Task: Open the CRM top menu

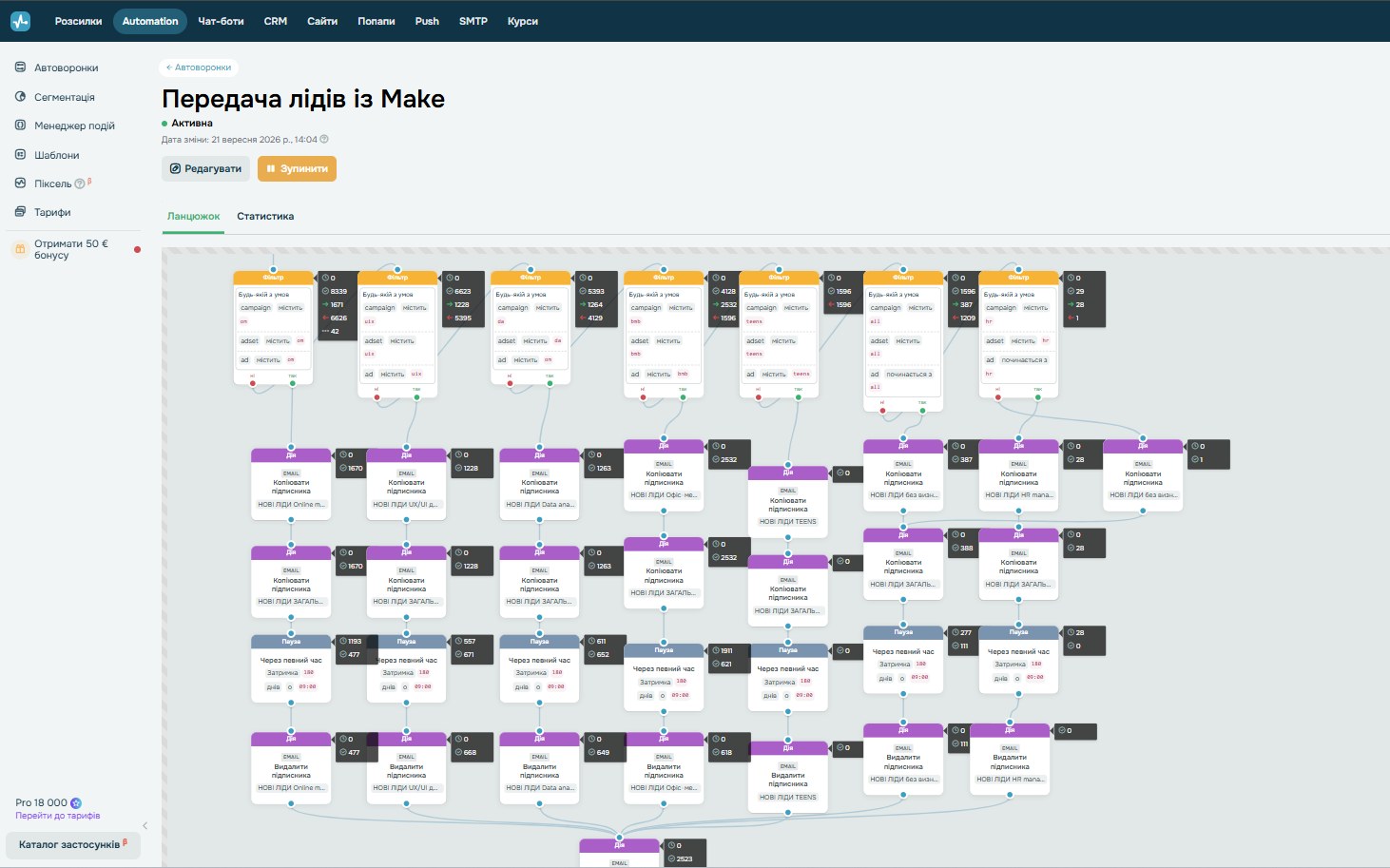Action: (276, 21)
